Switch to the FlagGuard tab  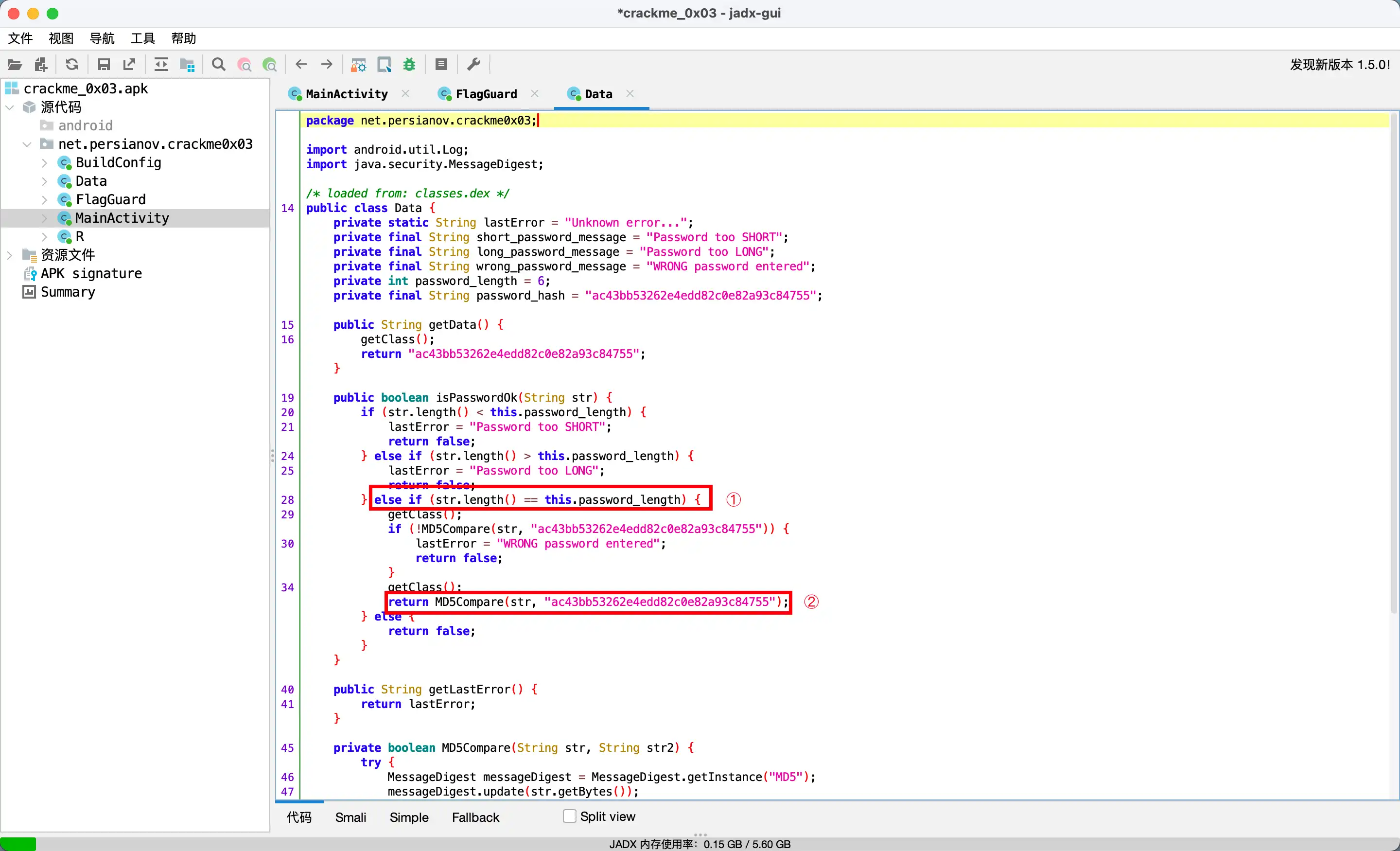[x=478, y=94]
